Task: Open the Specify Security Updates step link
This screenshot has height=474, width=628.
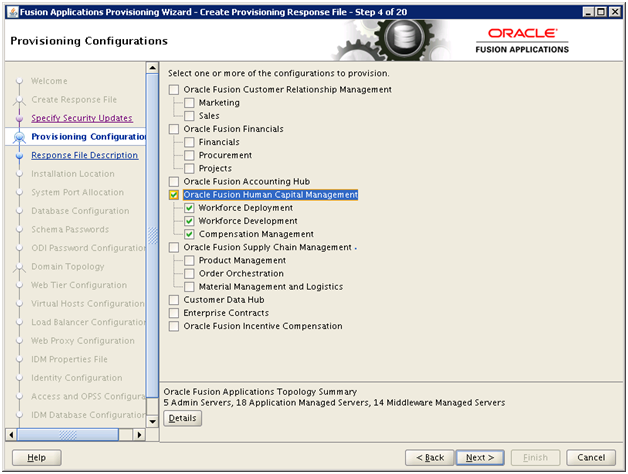Action: (82, 118)
